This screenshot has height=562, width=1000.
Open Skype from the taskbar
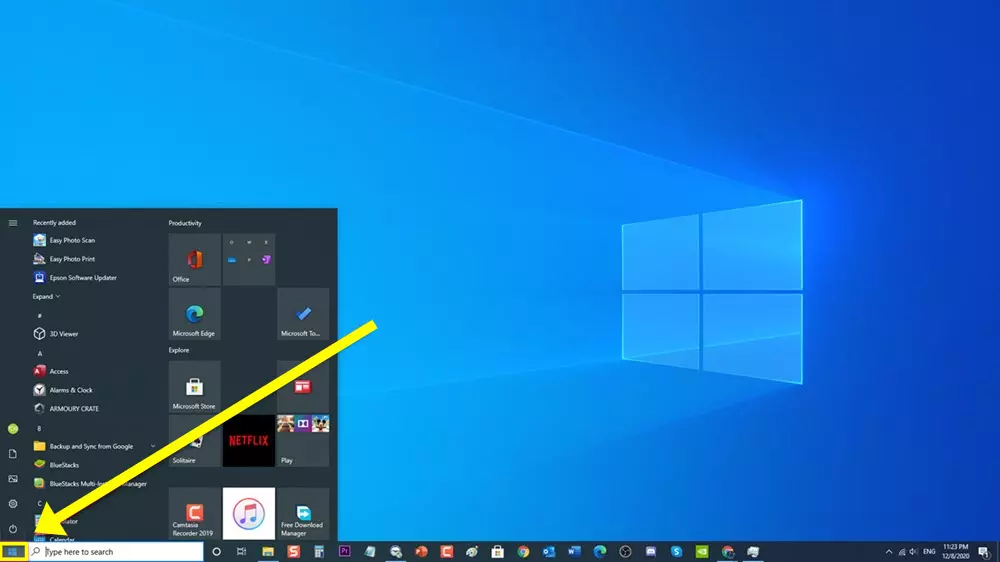pos(676,552)
